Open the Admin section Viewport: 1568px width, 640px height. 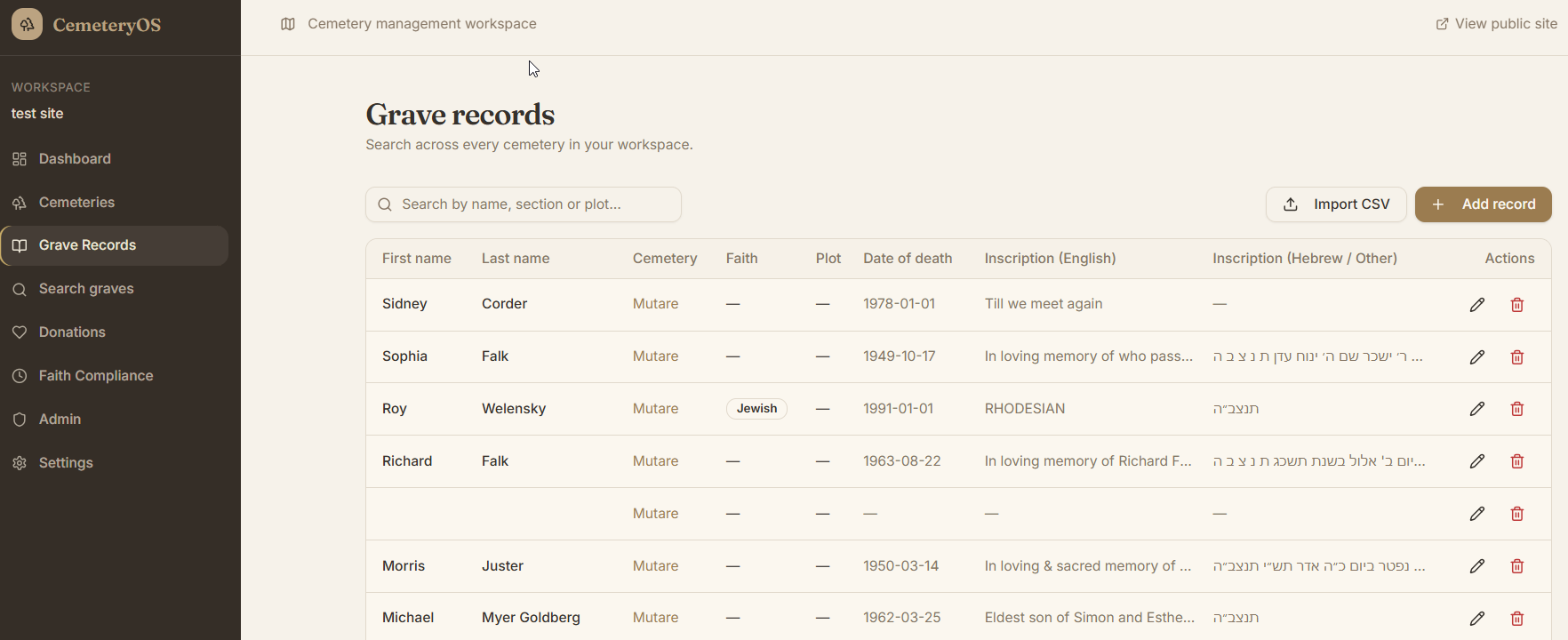coord(115,420)
